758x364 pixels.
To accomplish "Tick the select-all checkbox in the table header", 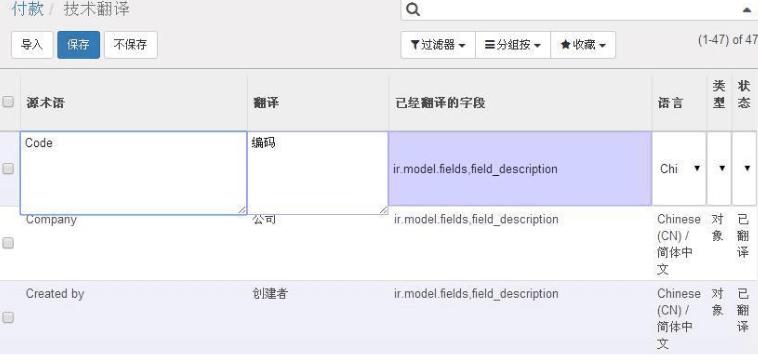I will click(x=8, y=102).
